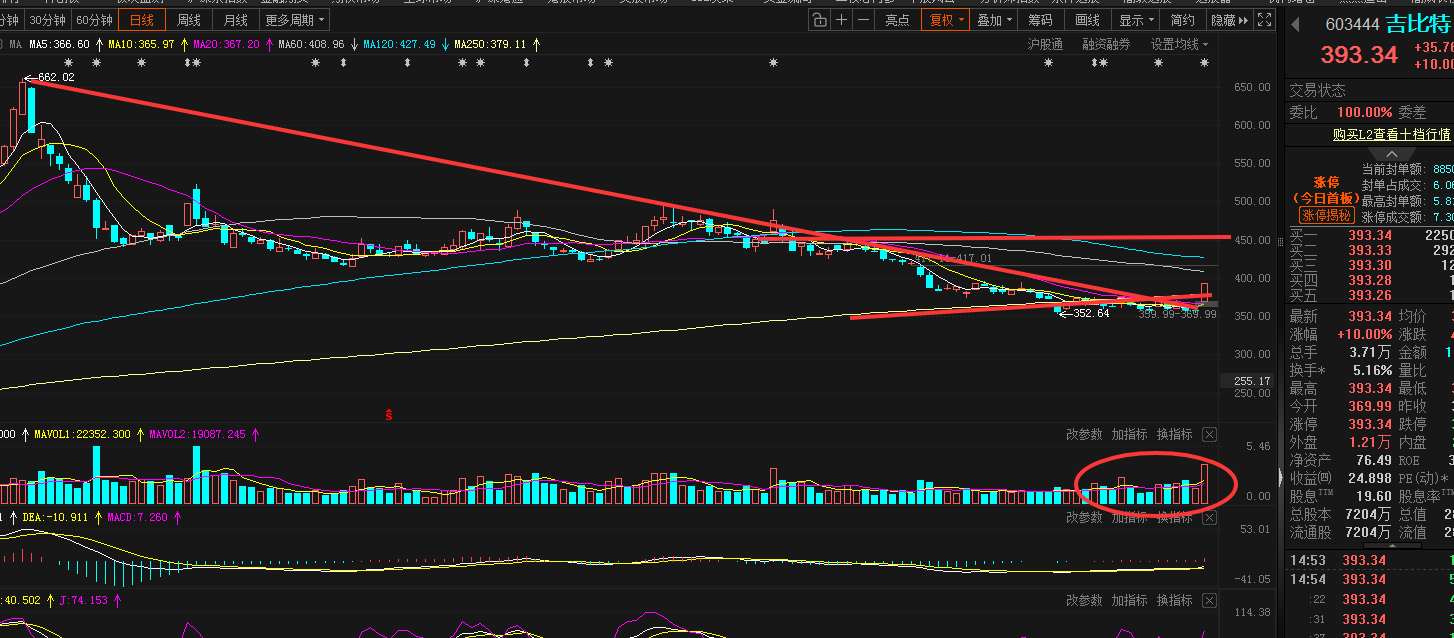Click 换指标 in volume panel
Viewport: 1454px width, 638px height.
point(1174,434)
